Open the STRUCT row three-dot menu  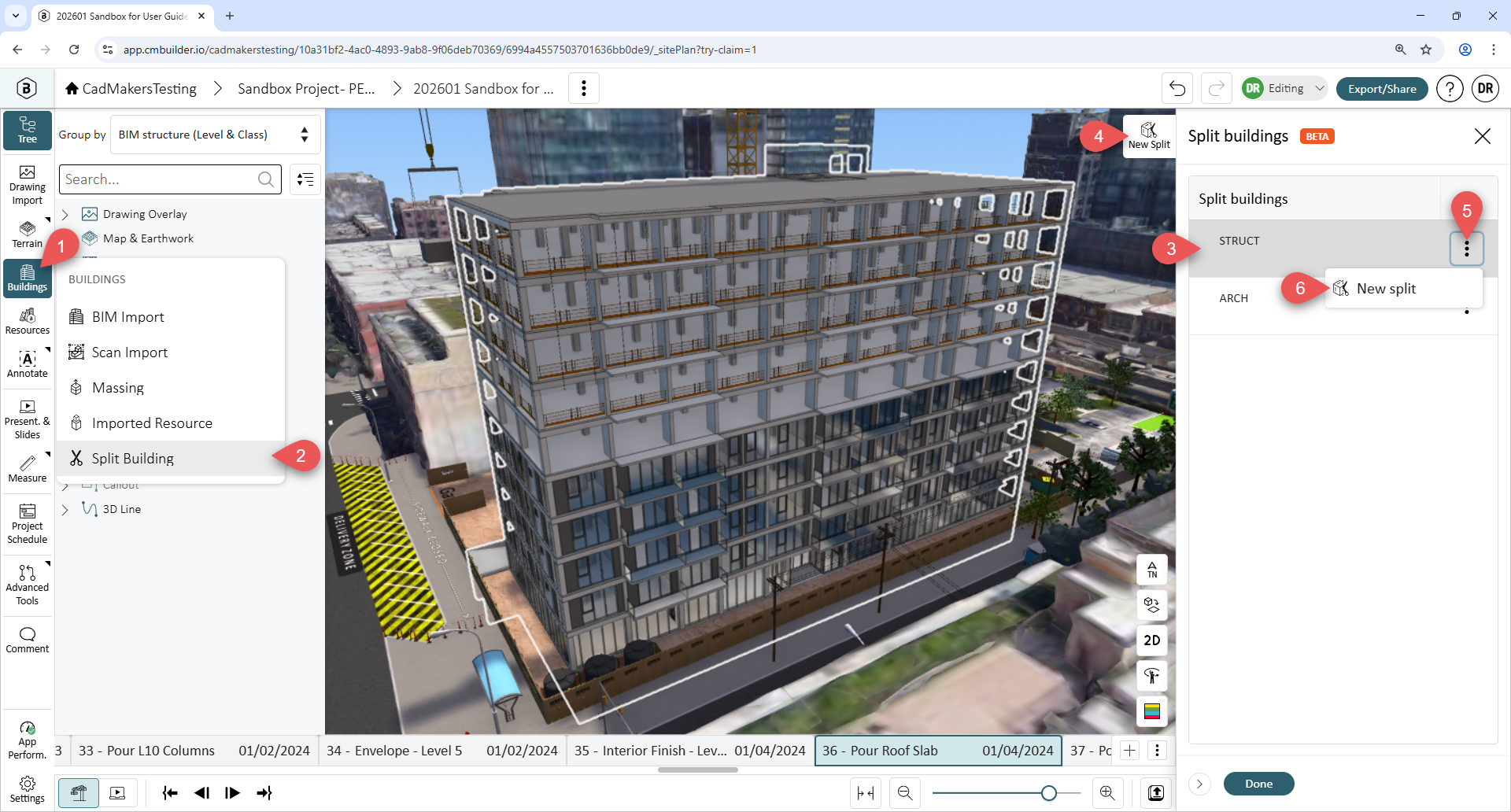click(x=1466, y=249)
